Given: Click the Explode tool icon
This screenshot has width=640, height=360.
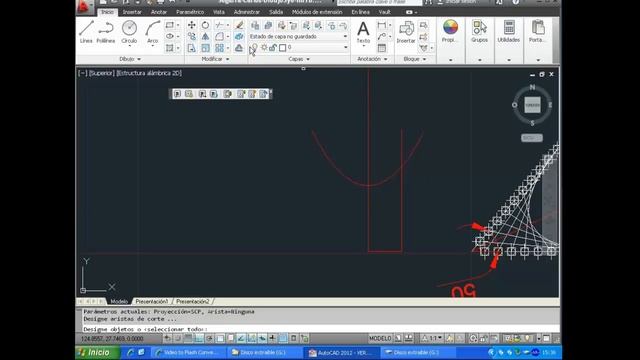Looking at the screenshot, I should tap(239, 36).
